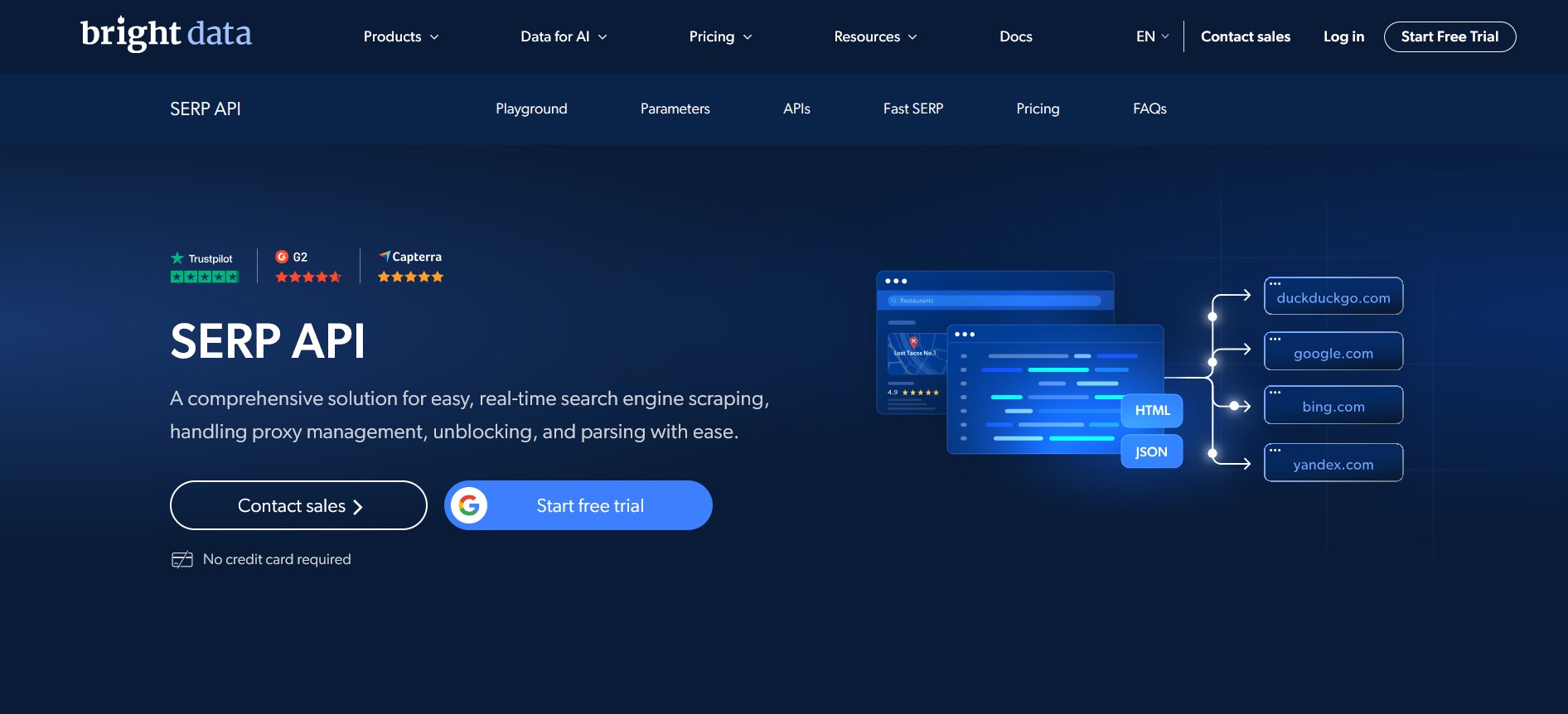Select the SERP API sub-navigation title
This screenshot has width=1568, height=714.
206,109
